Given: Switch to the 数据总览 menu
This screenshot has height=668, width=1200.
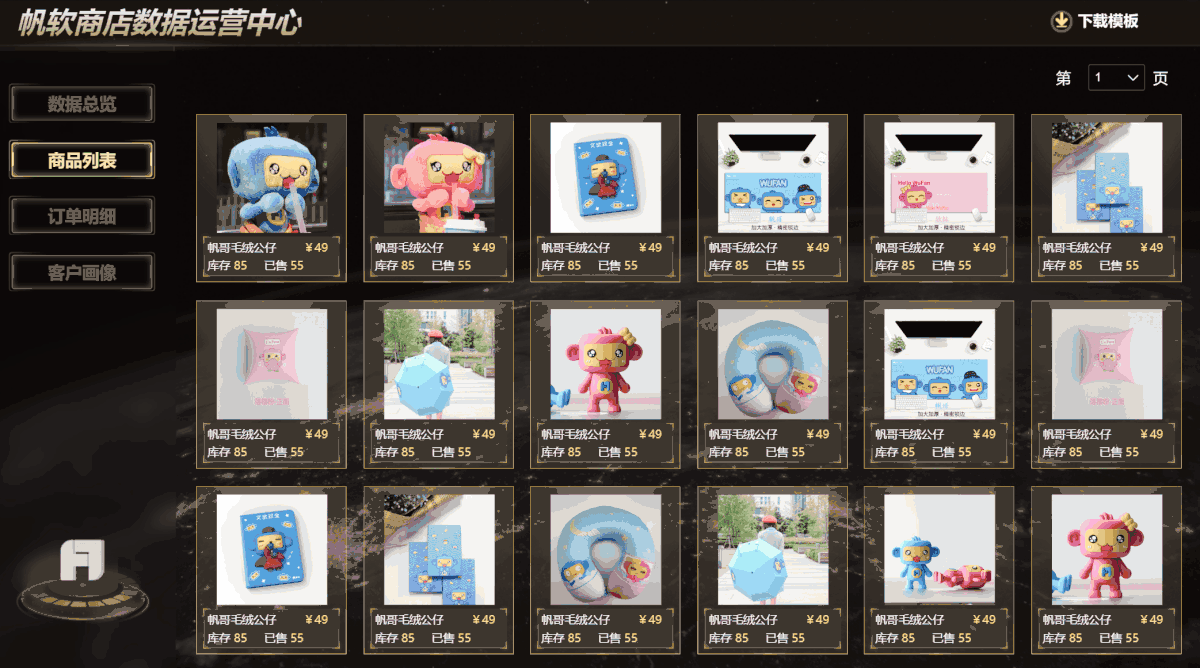Looking at the screenshot, I should click(82, 104).
